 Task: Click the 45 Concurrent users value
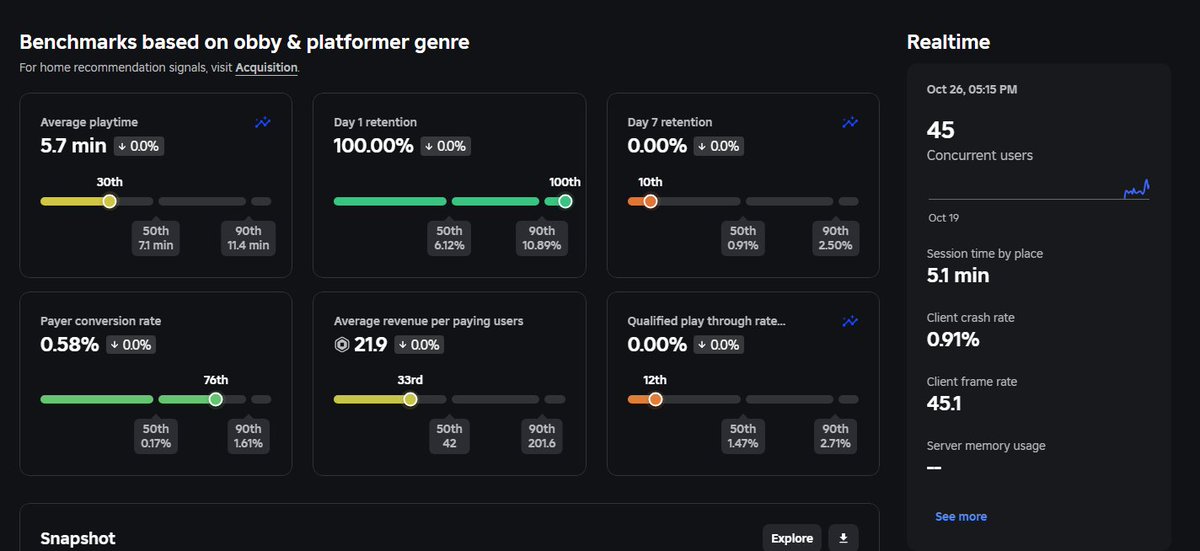[941, 130]
